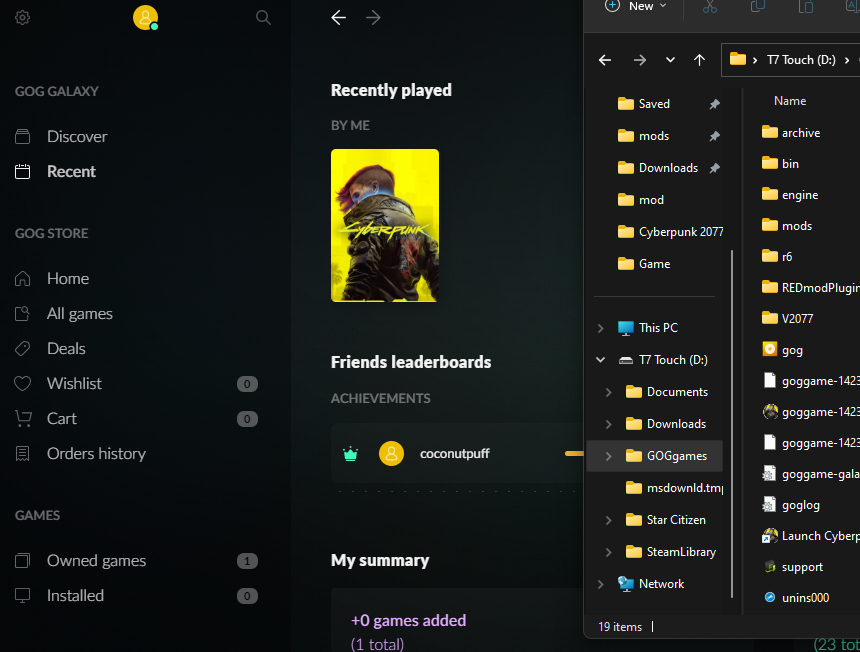Open the Cart

click(61, 419)
